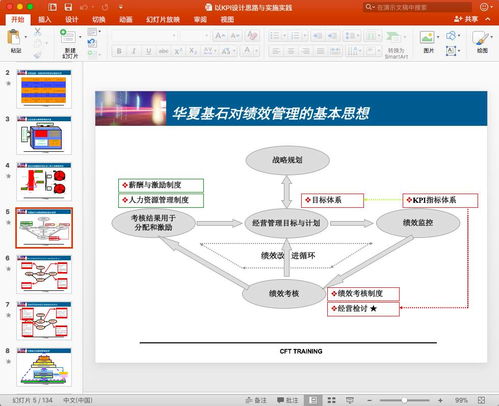Open the slide Layout dropdown
The height and width of the screenshot is (406, 499).
pyautogui.click(x=94, y=32)
